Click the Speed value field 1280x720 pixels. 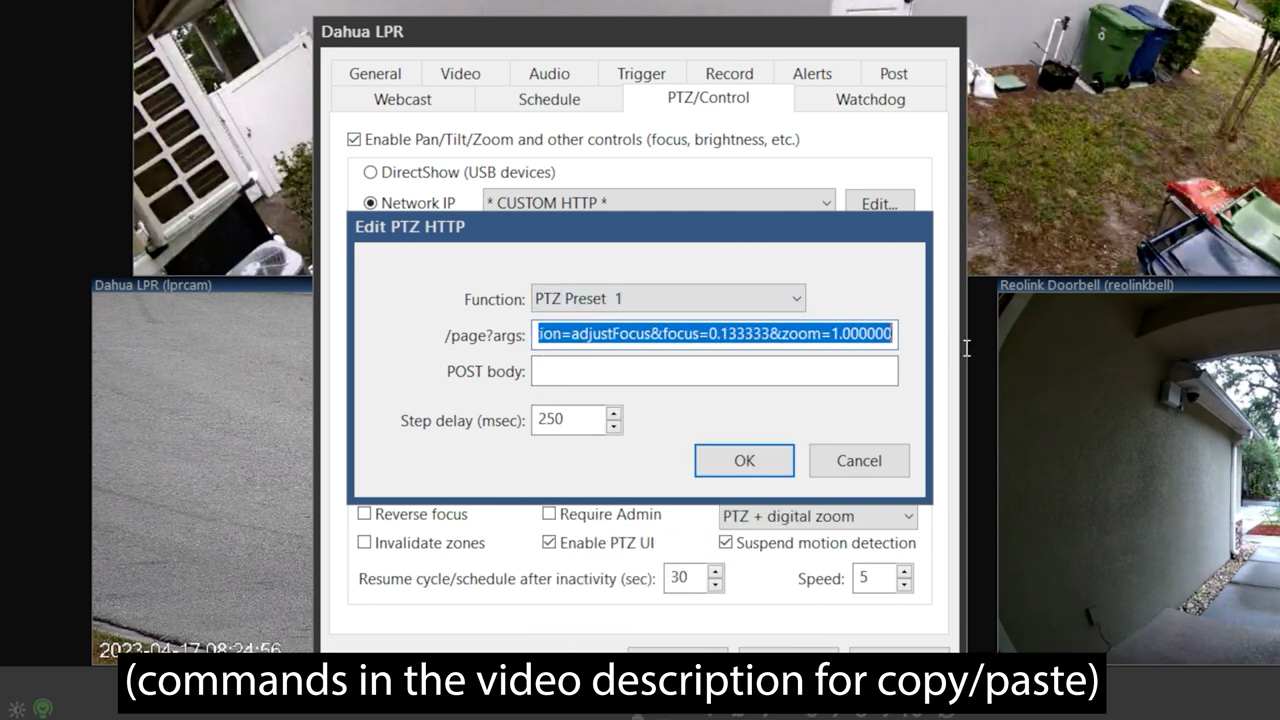coord(875,577)
